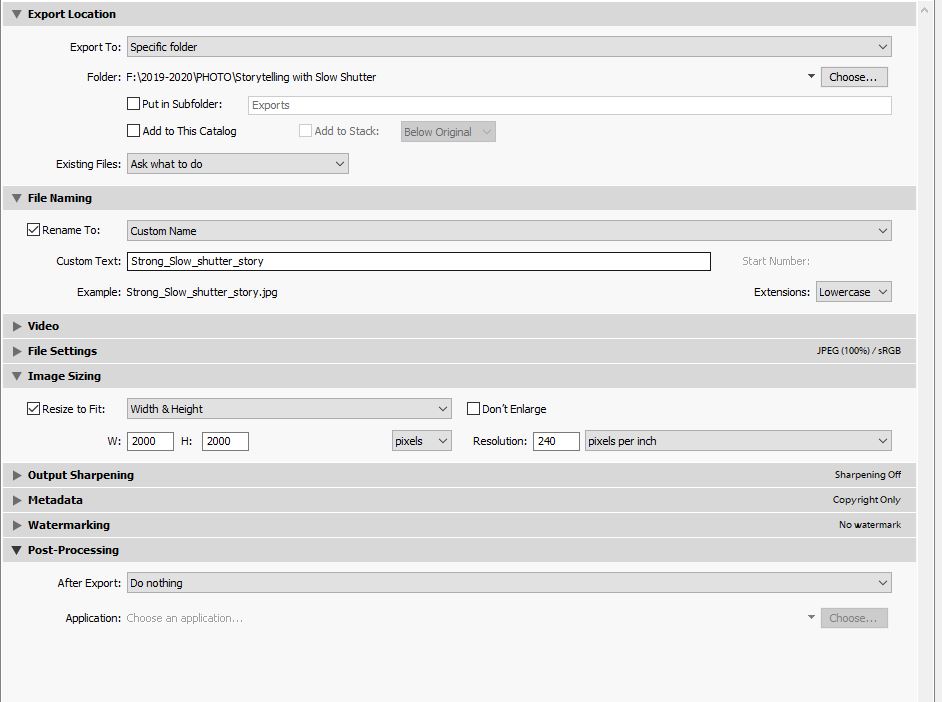Collapse the File Naming section

16,198
